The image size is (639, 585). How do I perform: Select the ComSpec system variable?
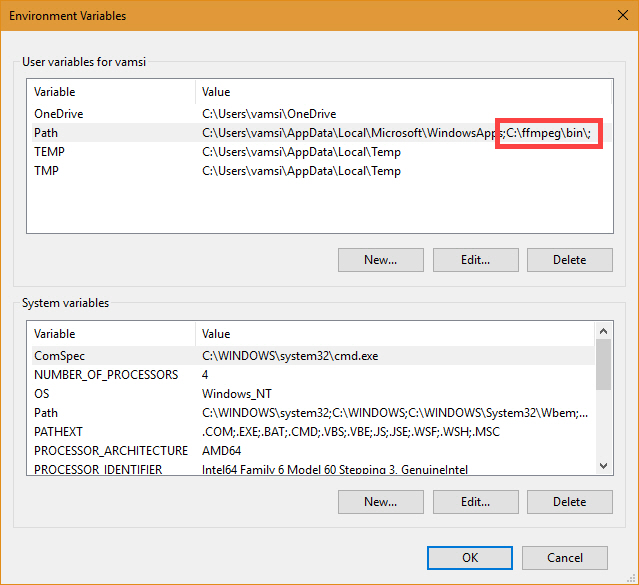pos(313,356)
